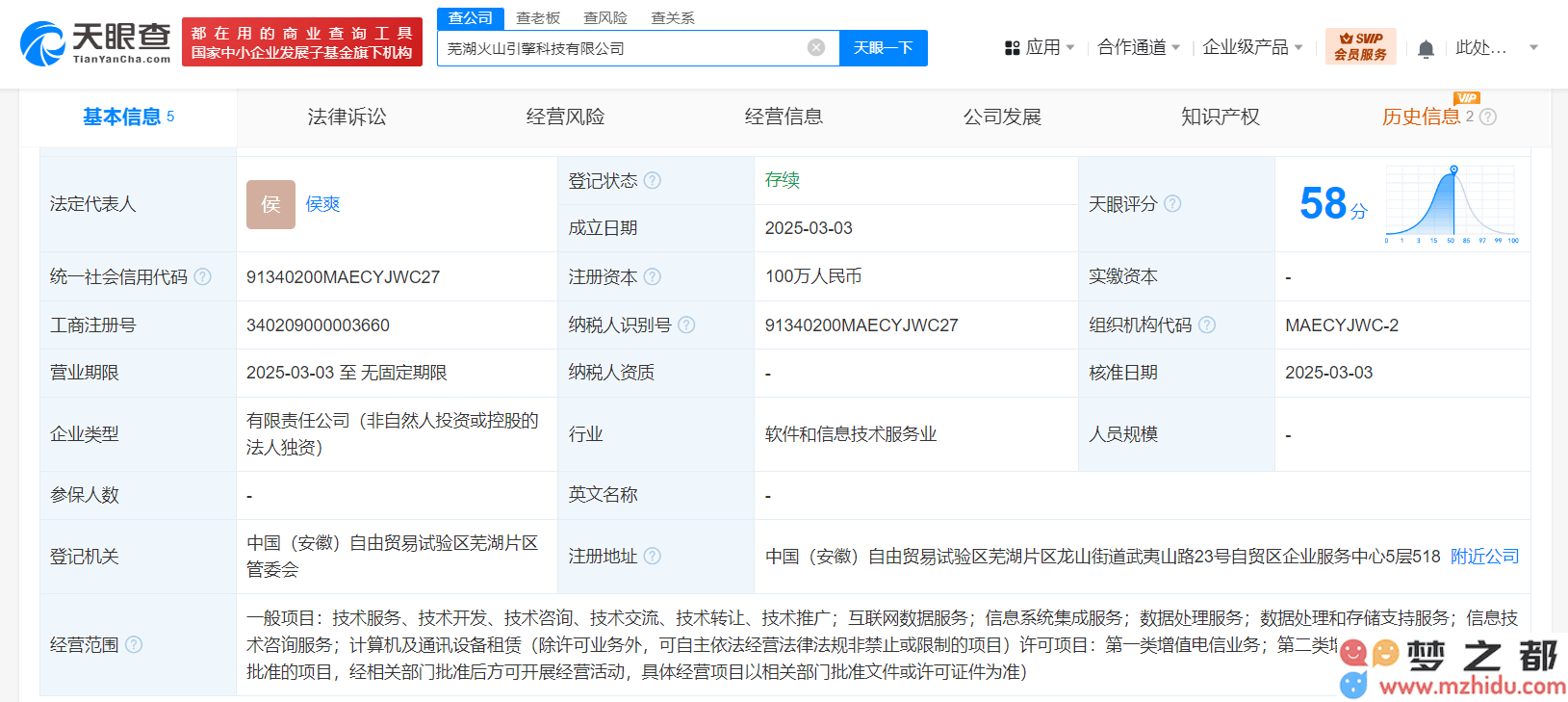Click the 天眼一下 search button
This screenshot has height=702, width=1568.
click(884, 48)
